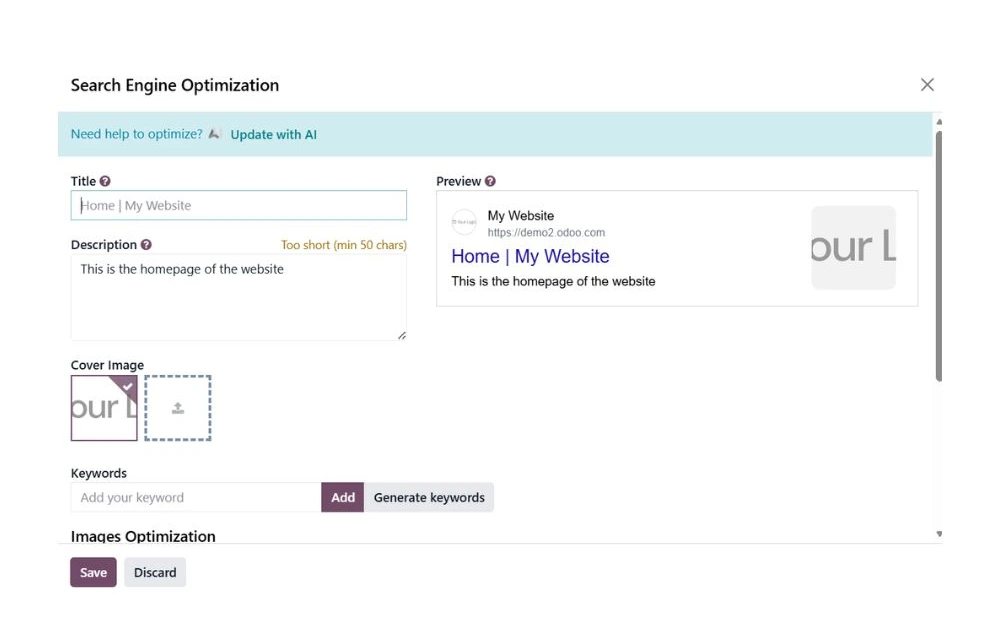Click the Cover Image label
Image resolution: width=1000 pixels, height=633 pixels.
tap(107, 365)
